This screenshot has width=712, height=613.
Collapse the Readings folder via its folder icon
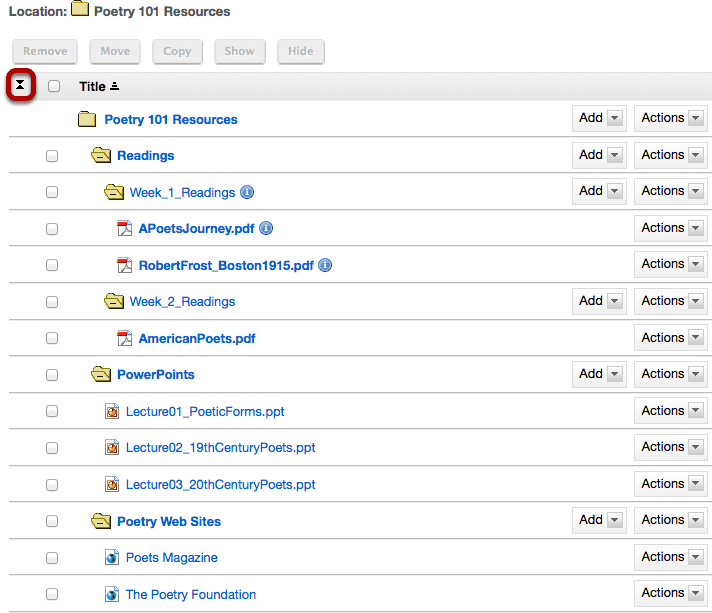pyautogui.click(x=101, y=155)
